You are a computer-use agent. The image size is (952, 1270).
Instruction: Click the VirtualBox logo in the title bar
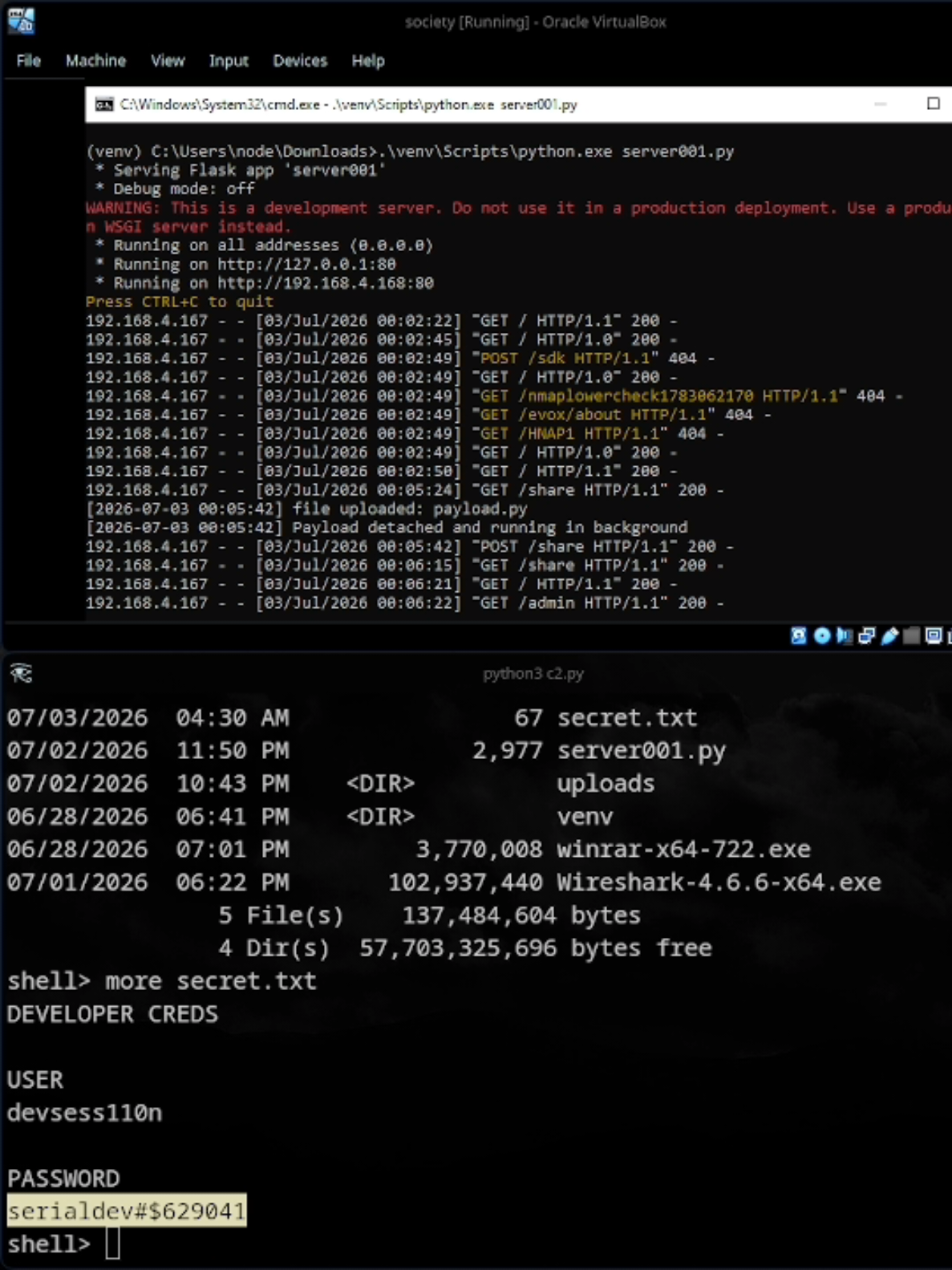tap(21, 20)
